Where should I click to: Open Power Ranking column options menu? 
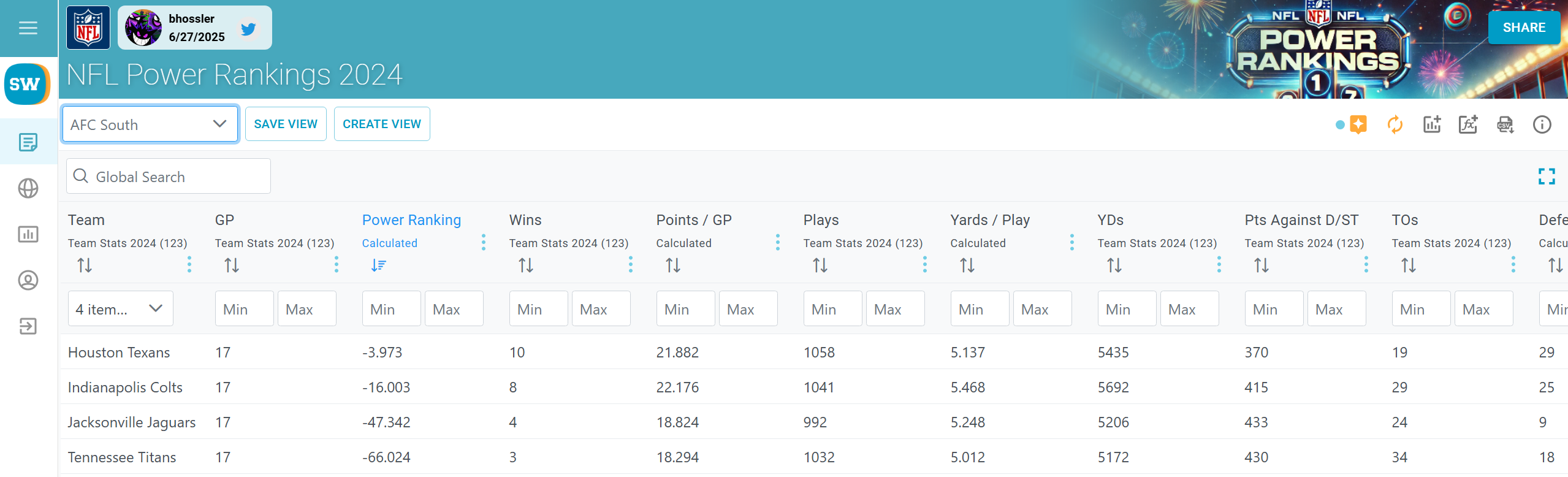coord(484,242)
